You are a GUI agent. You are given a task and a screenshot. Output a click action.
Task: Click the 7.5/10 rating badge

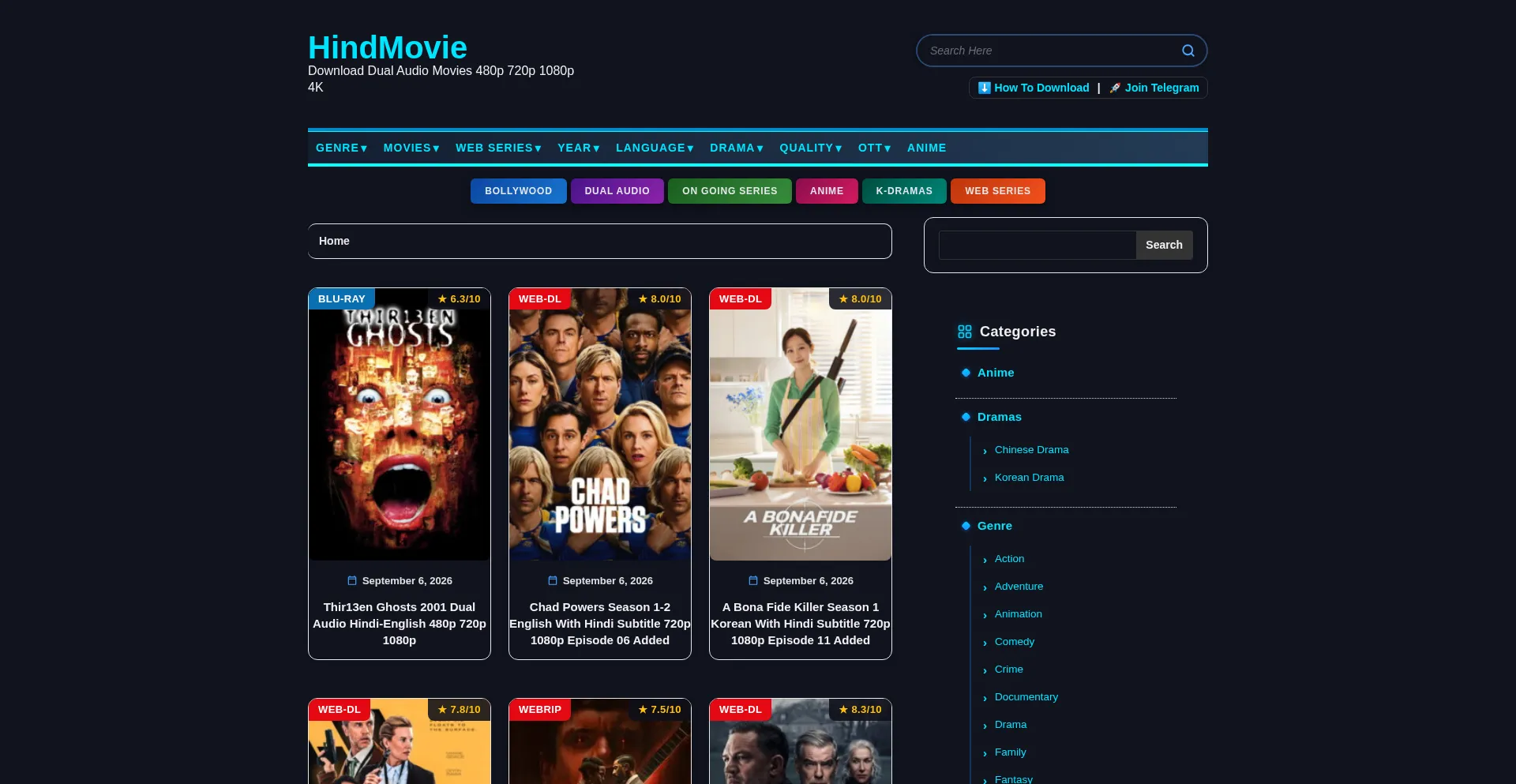point(660,710)
